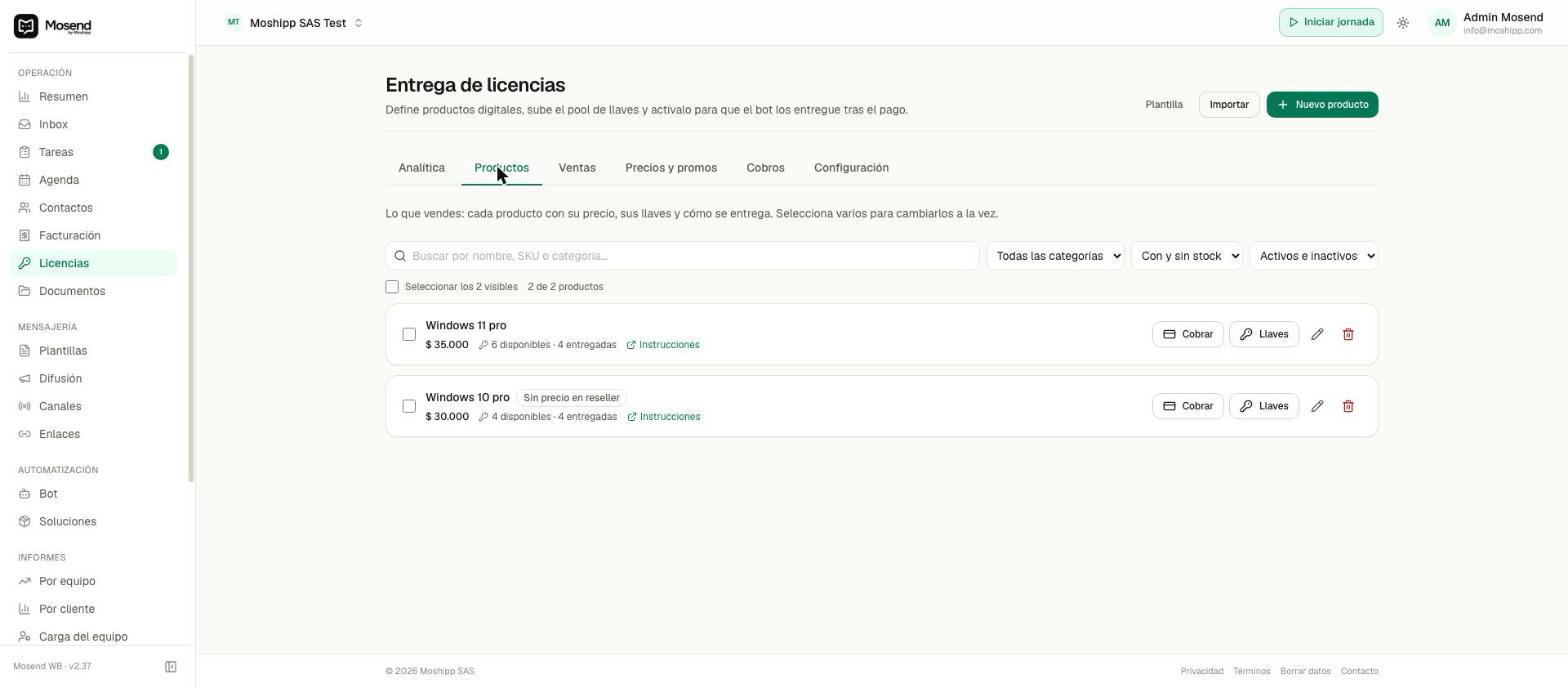Open Soluciones in the sidebar
Viewport: 1568px width, 688px height.
[x=94, y=522]
